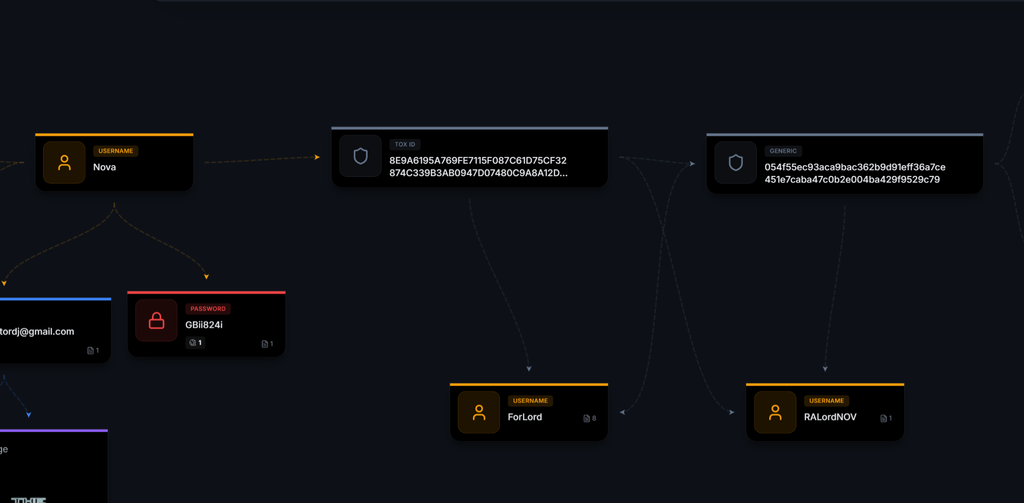Click the USERNAME tag on the Nova node
Image resolution: width=1024 pixels, height=503 pixels.
click(116, 151)
